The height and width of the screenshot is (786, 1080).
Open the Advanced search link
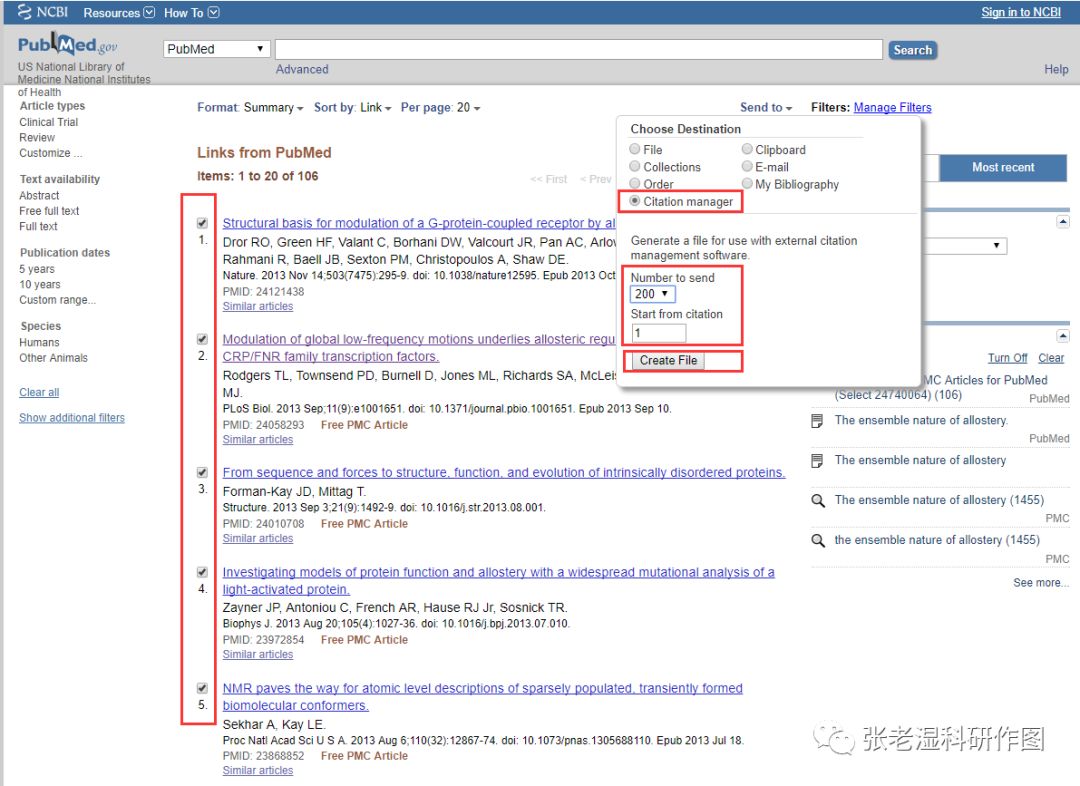click(302, 70)
